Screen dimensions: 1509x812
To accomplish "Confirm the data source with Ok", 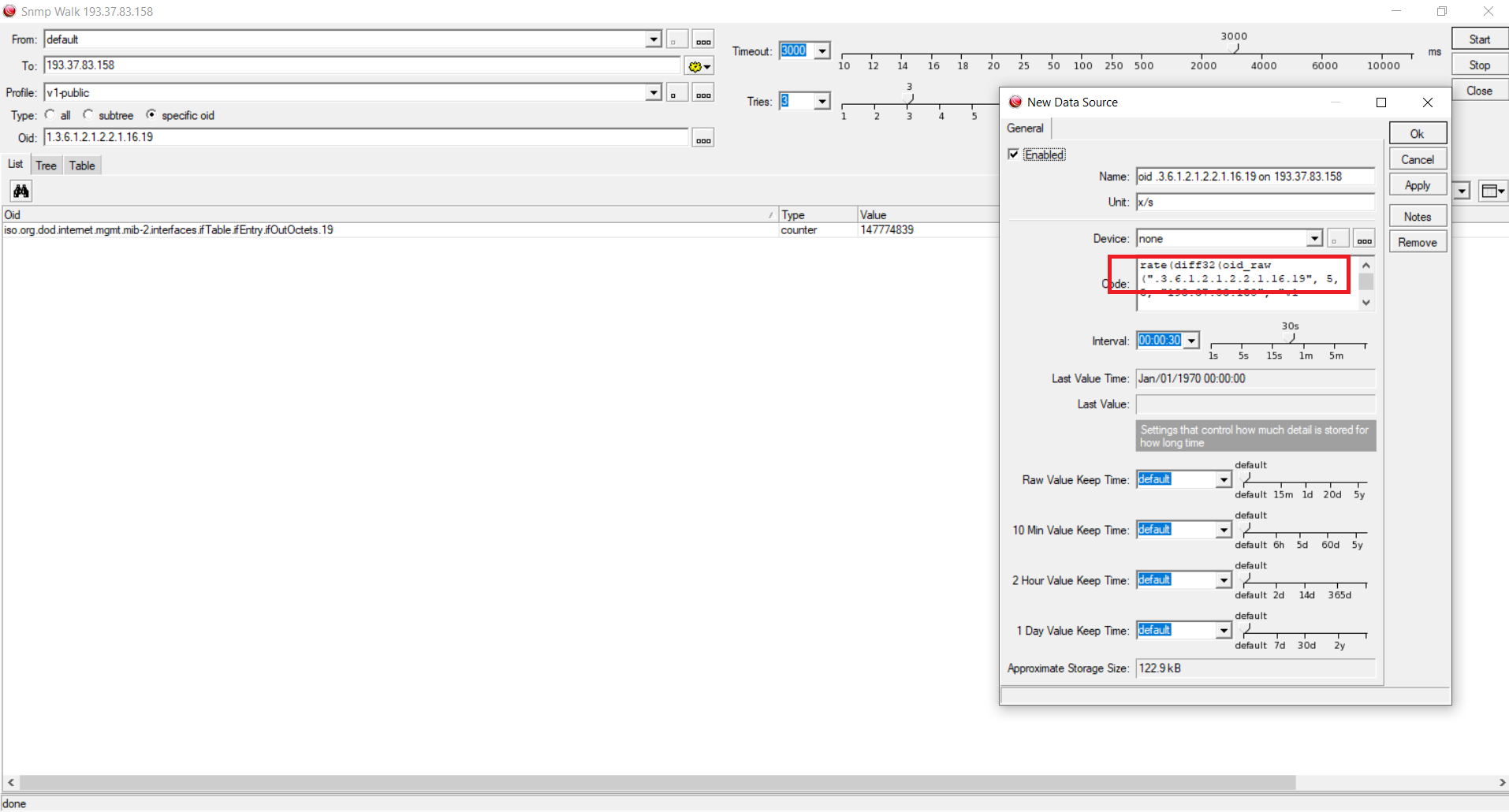I will (x=1418, y=133).
